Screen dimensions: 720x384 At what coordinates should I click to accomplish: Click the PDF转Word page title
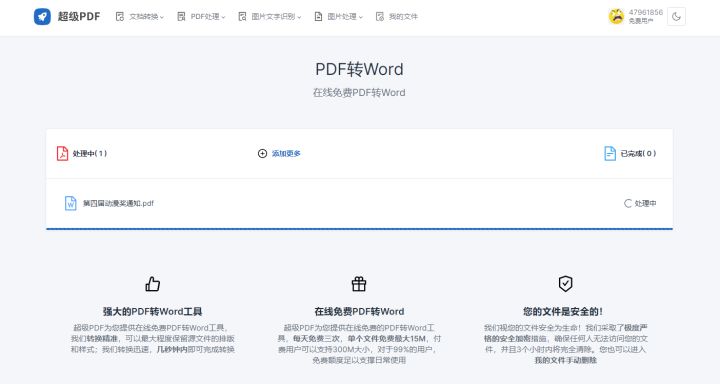[x=360, y=69]
